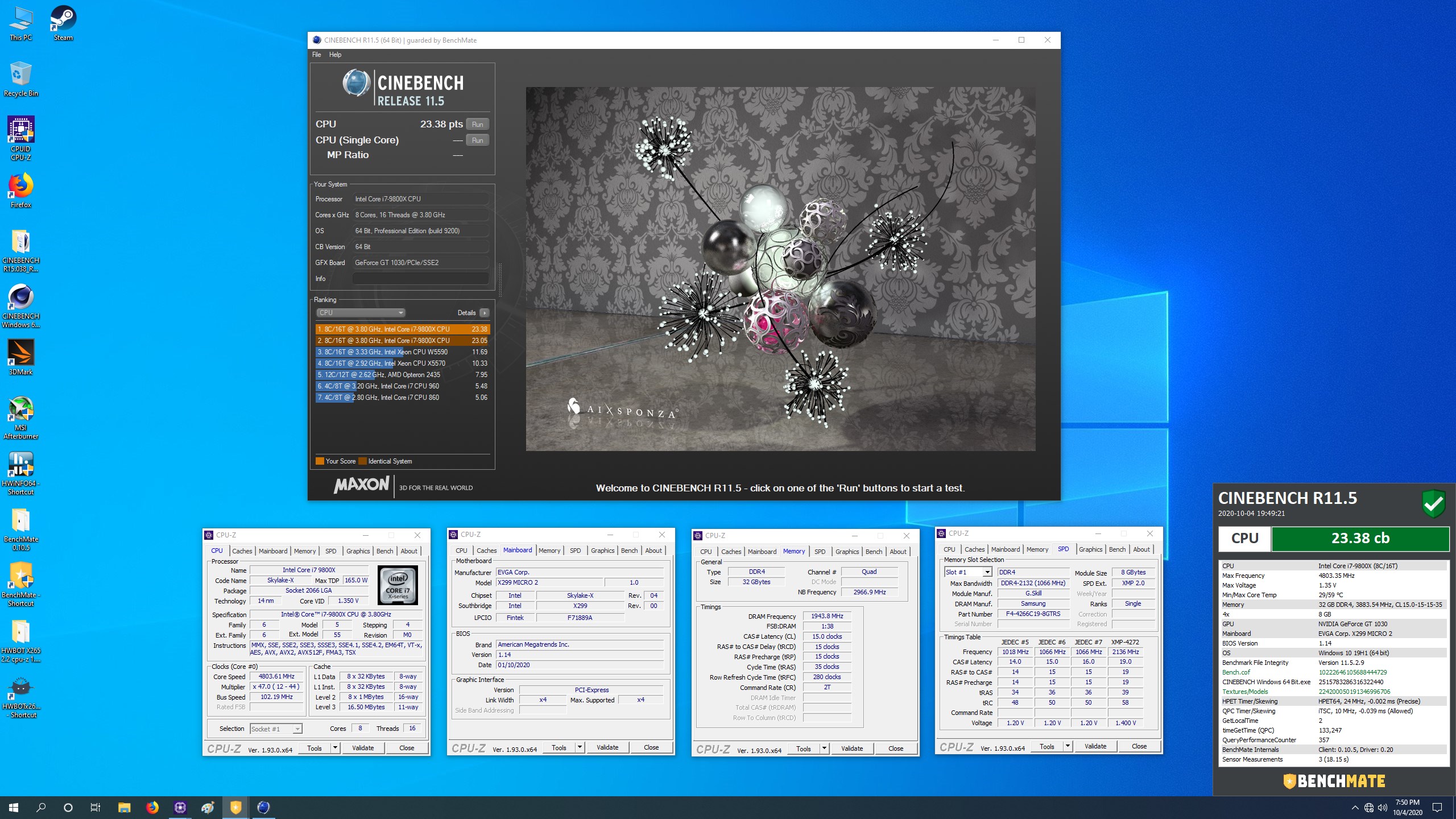Open the MSI Afterburner desktop icon
The image size is (1456, 819).
(21, 418)
